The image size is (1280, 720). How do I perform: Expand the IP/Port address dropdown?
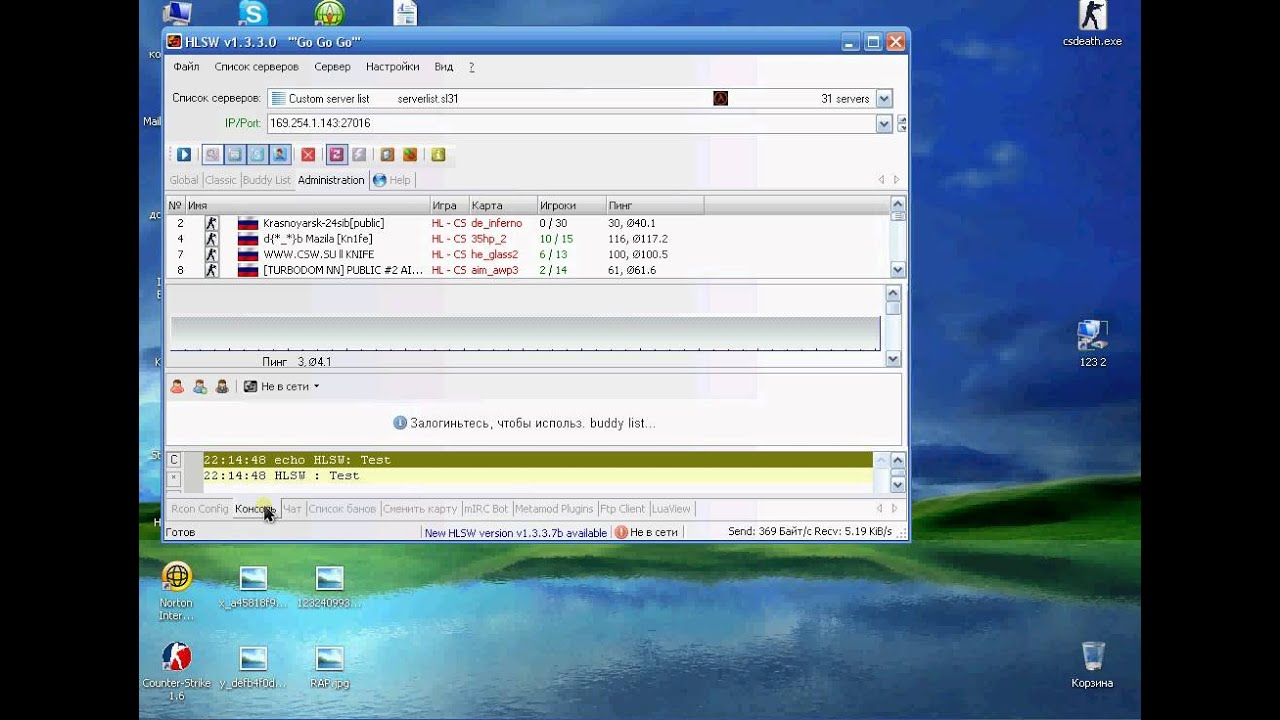point(884,124)
